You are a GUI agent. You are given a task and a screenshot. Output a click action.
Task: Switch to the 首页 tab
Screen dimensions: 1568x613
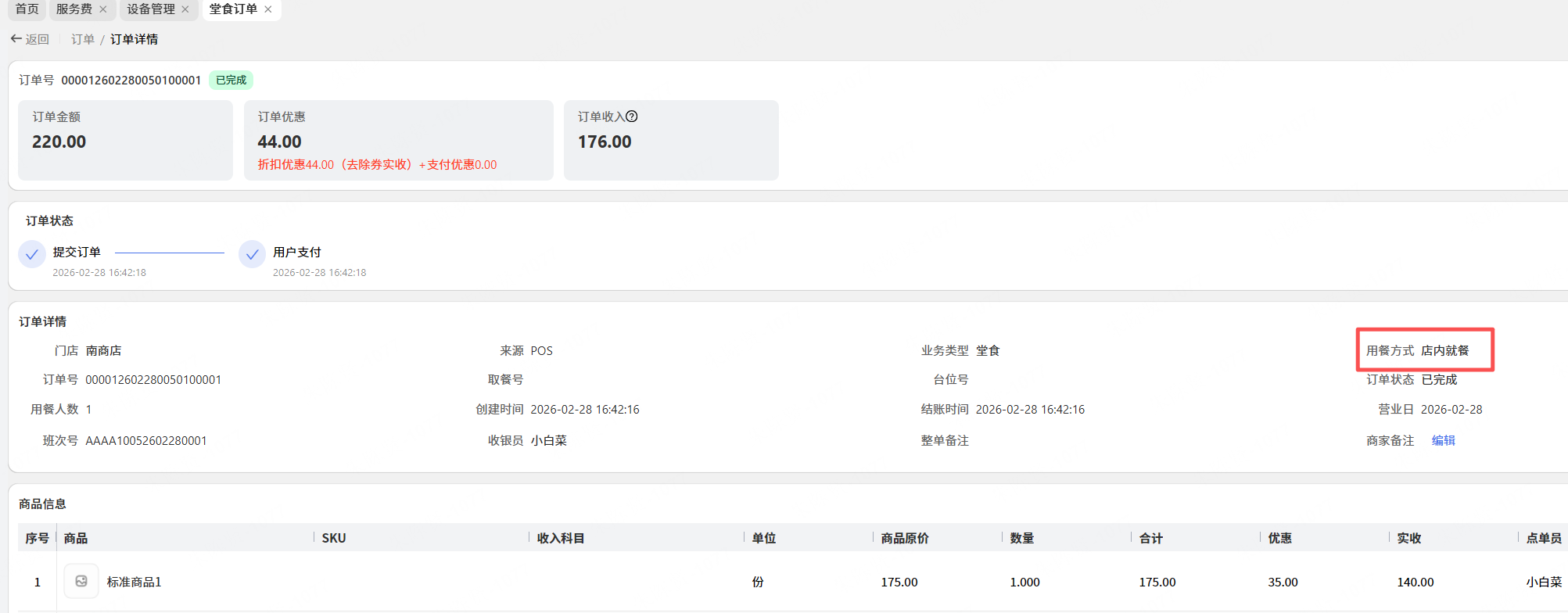pyautogui.click(x=27, y=9)
